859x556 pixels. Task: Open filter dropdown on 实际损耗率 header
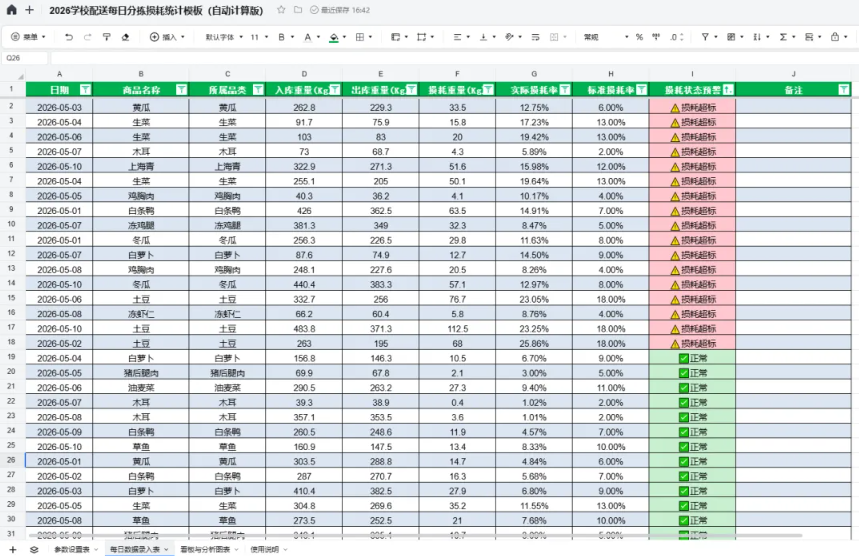click(x=565, y=90)
